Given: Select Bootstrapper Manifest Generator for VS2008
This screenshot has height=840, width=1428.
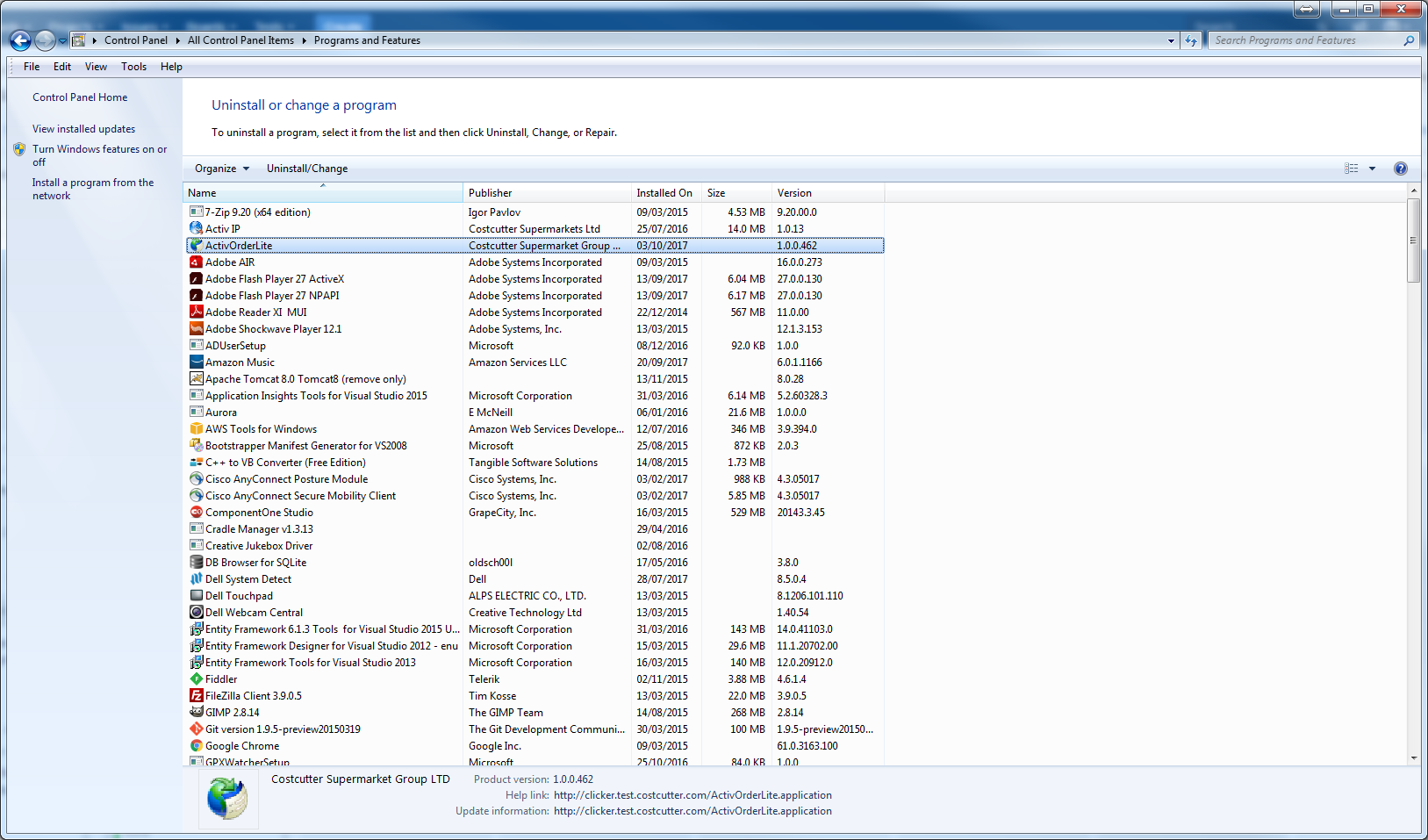Looking at the screenshot, I should click(x=534, y=445).
